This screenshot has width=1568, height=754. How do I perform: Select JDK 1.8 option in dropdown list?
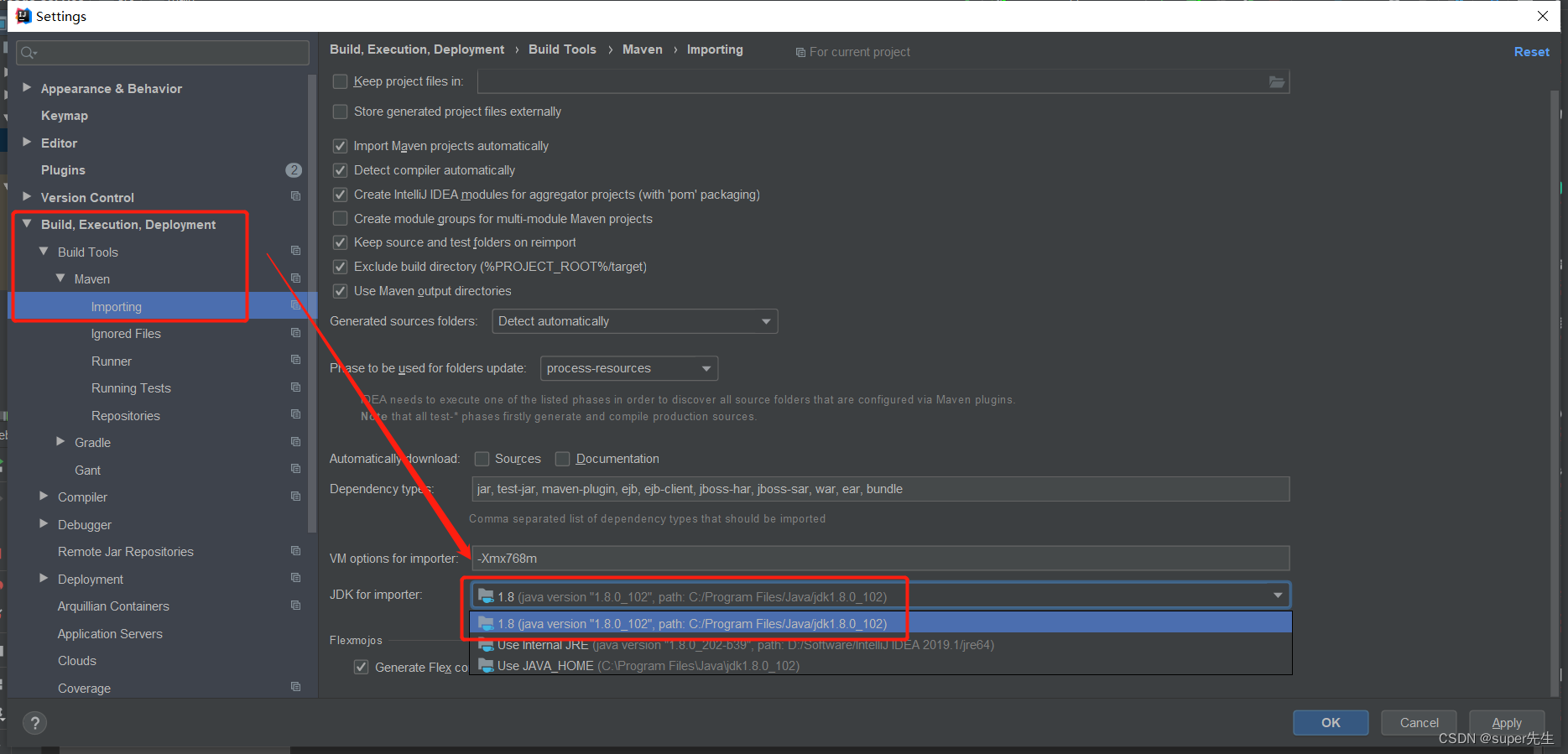[880, 623]
